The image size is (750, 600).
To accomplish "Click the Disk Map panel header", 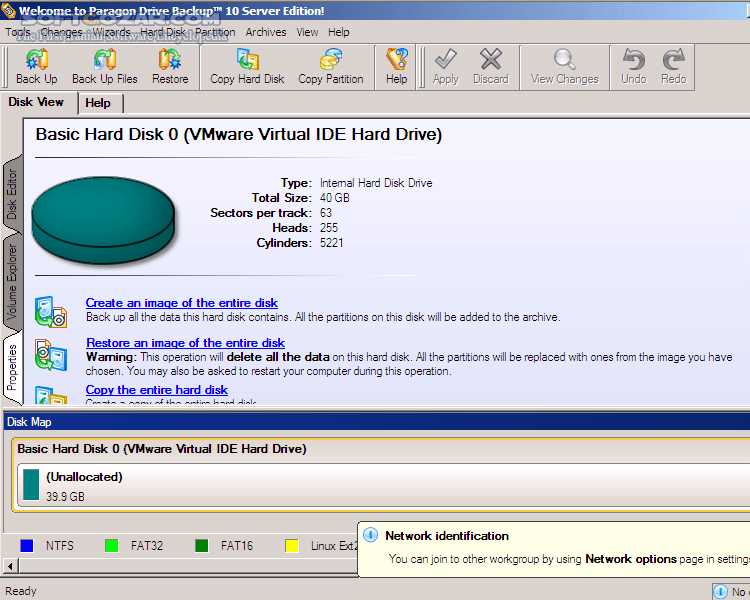I will 377,422.
